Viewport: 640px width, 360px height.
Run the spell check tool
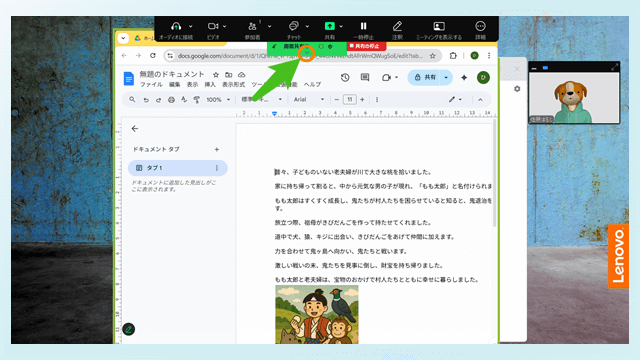[184, 100]
